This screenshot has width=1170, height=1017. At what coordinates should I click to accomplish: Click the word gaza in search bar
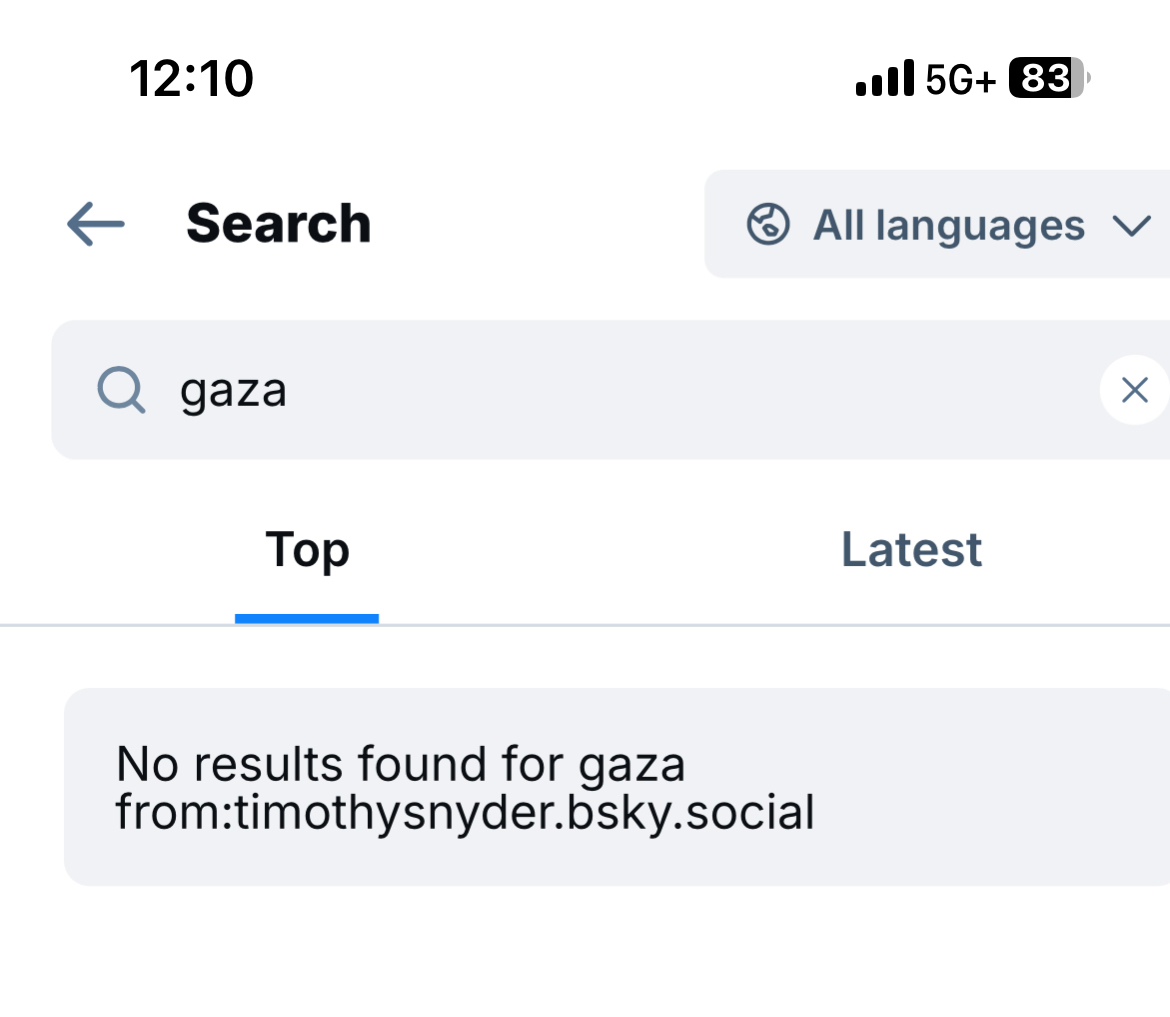click(x=233, y=390)
